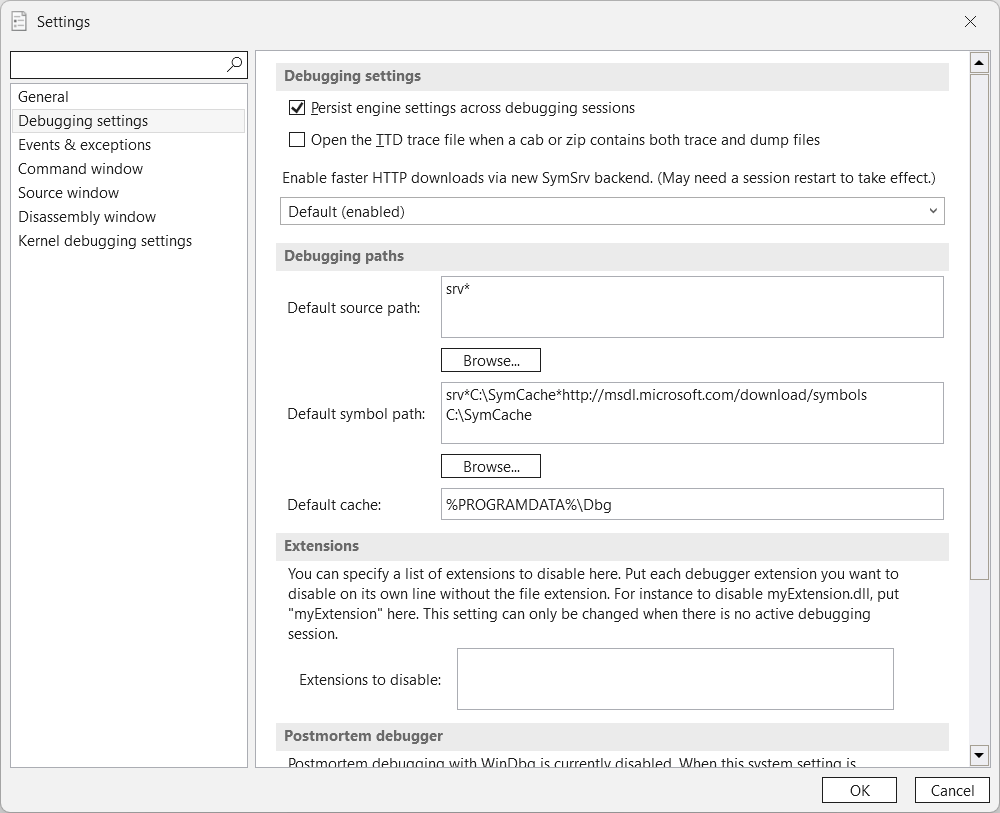Click into Extensions to disable box

(x=675, y=679)
